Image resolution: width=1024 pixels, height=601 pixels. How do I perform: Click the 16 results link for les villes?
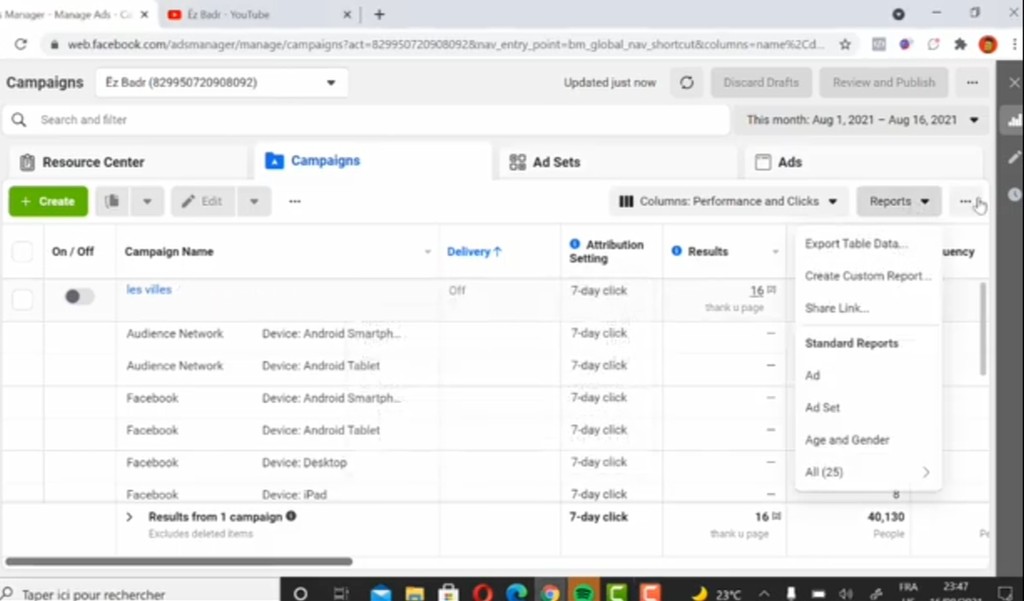tap(757, 291)
